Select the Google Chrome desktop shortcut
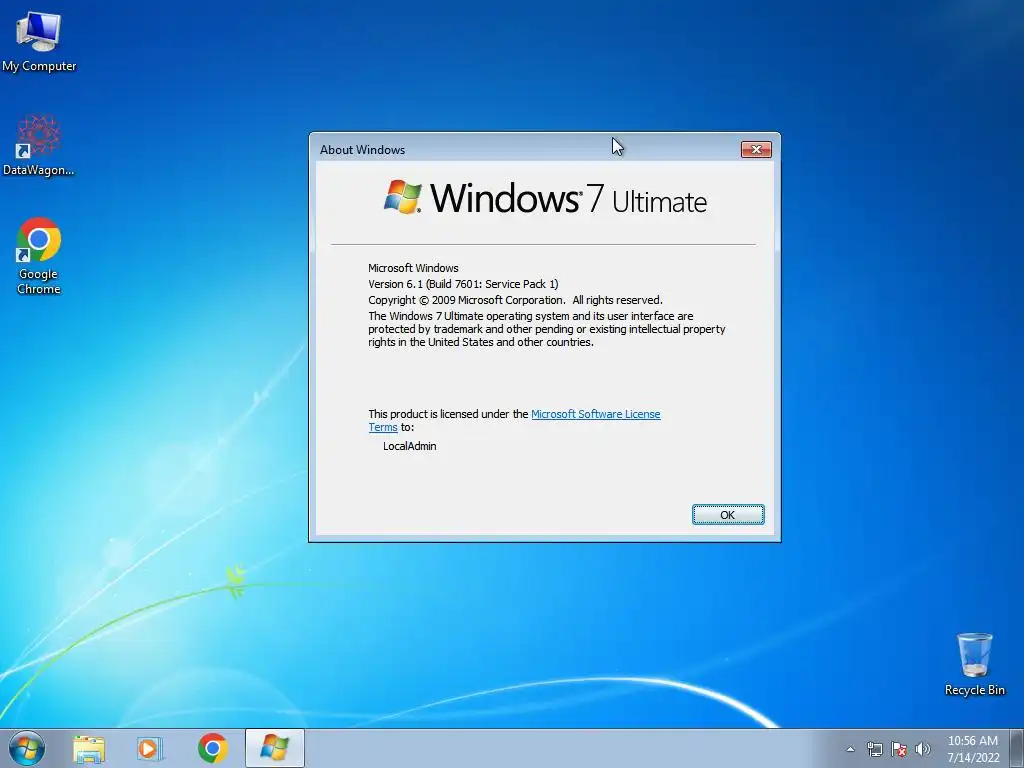This screenshot has height=768, width=1024. [x=39, y=255]
